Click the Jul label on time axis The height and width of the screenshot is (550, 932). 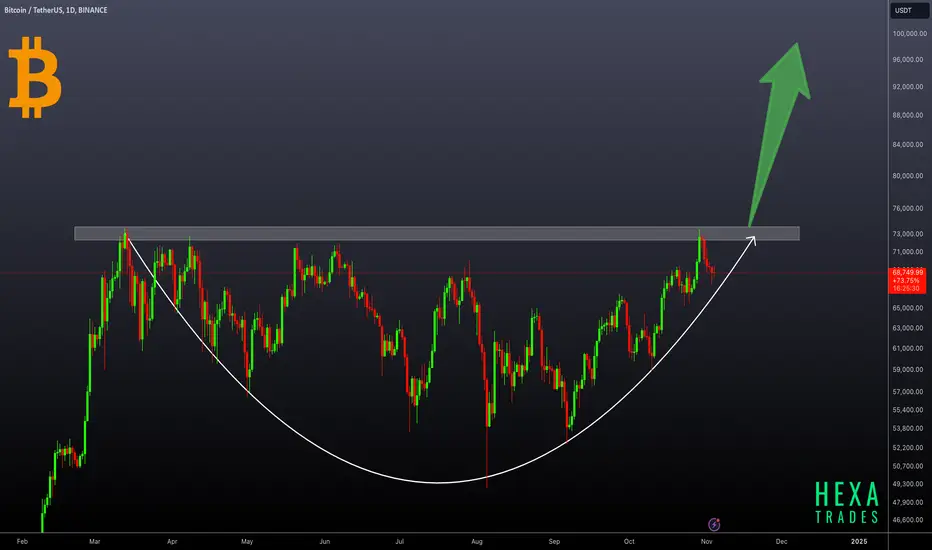coord(399,542)
